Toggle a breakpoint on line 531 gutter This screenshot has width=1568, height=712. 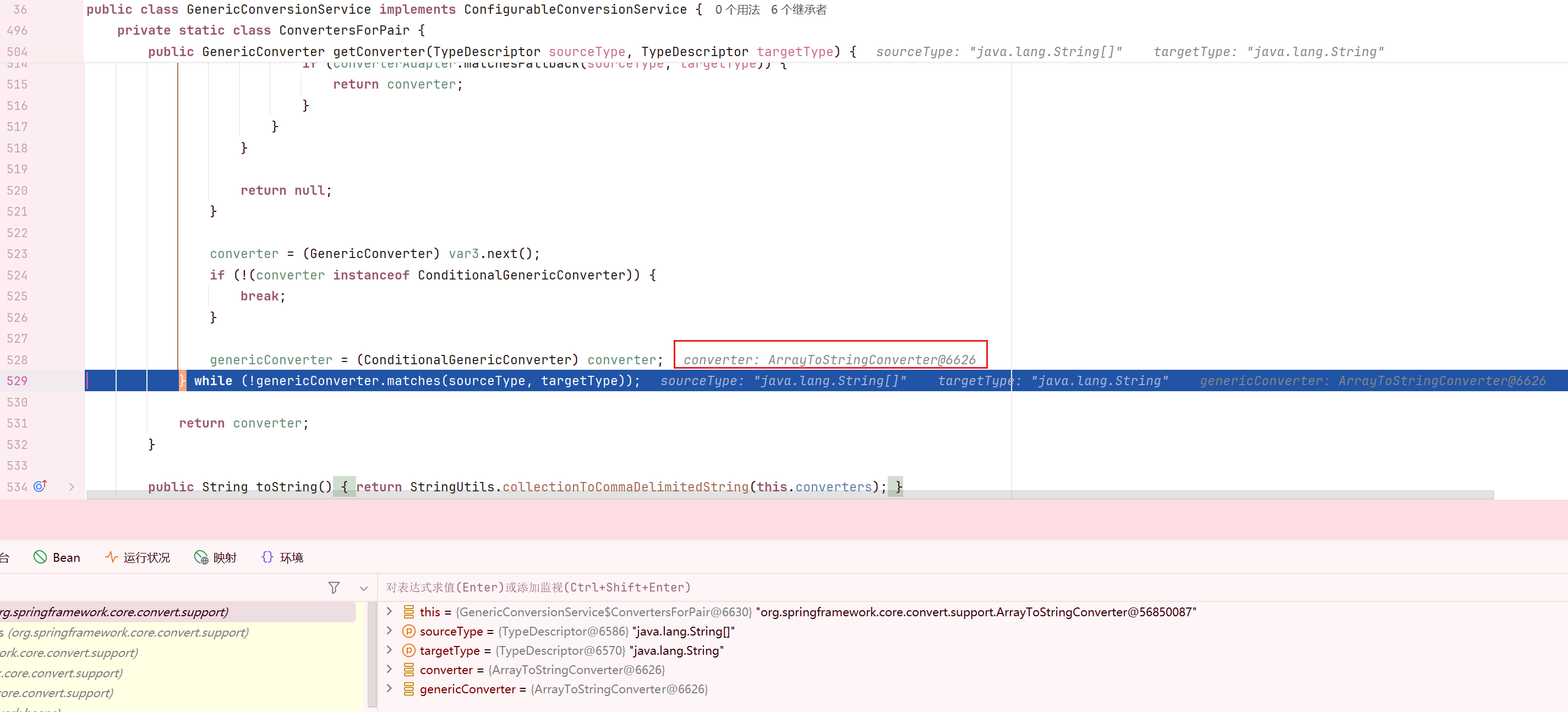(17, 423)
